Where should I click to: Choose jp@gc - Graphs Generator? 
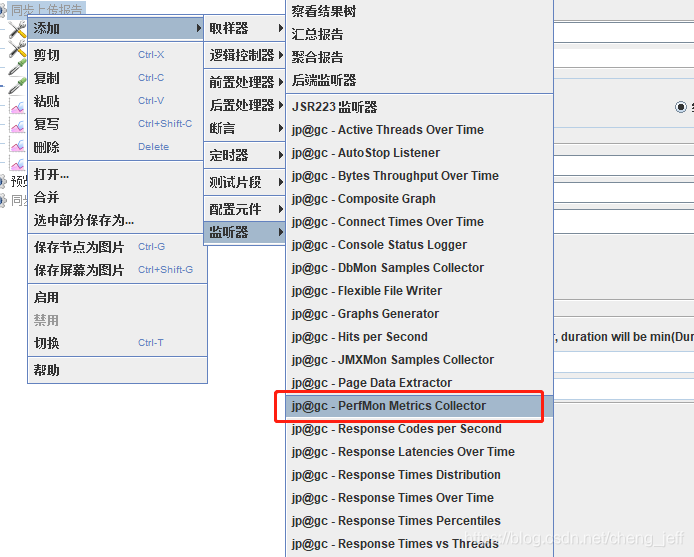420,314
